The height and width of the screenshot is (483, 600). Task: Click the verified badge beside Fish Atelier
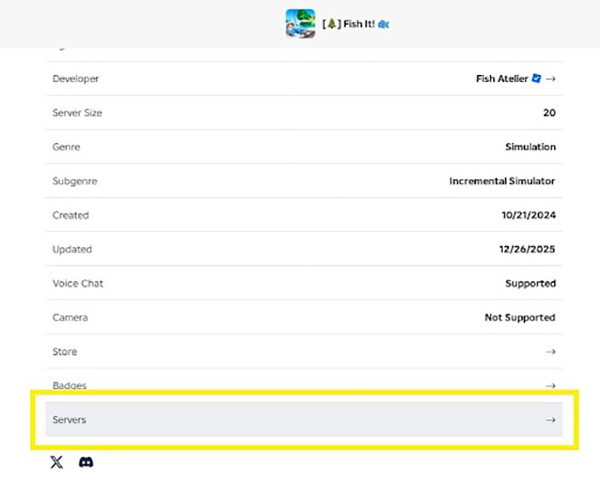point(536,79)
